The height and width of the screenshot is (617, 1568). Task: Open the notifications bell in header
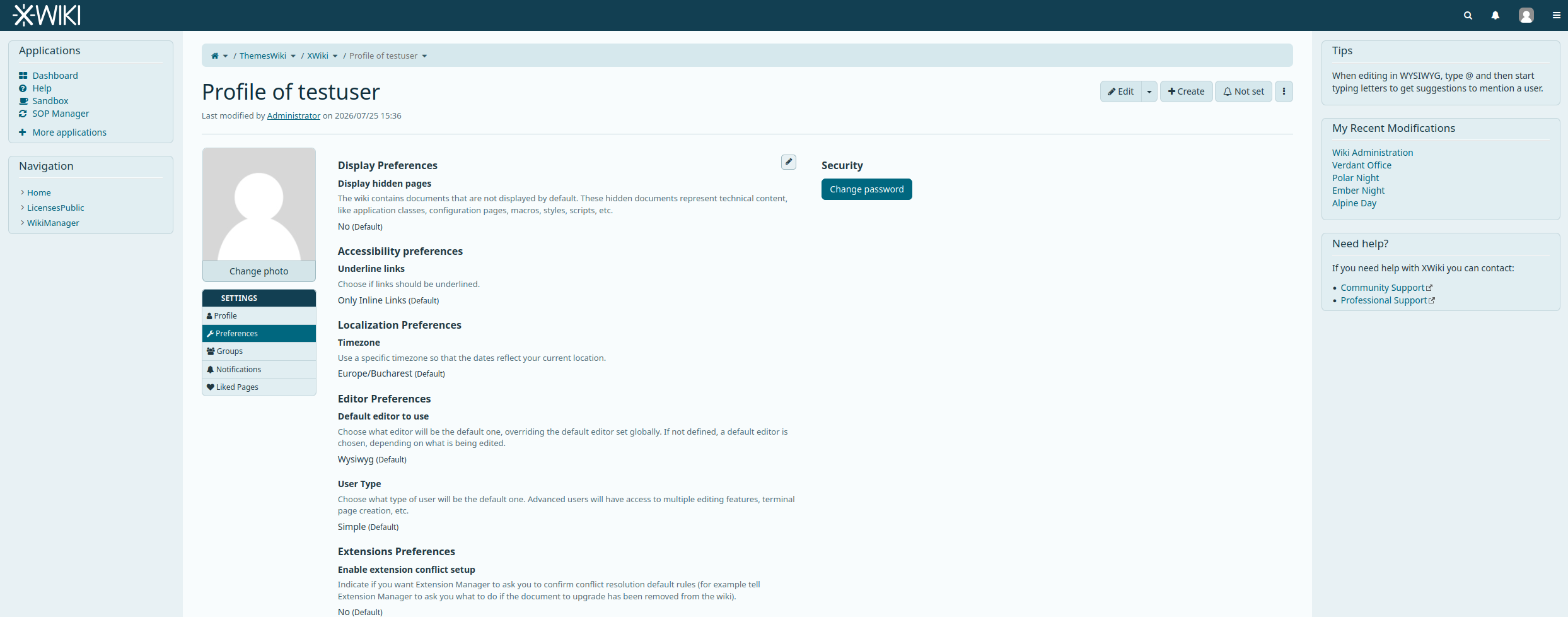tap(1495, 15)
